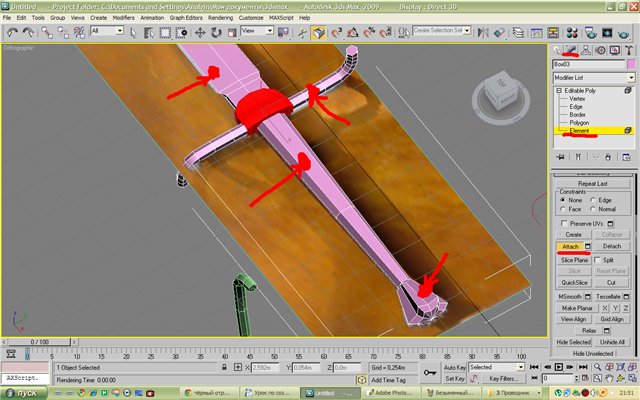Screen dimensions: 640x400
Task: Toggle the Auto Key button
Action: (x=455, y=367)
